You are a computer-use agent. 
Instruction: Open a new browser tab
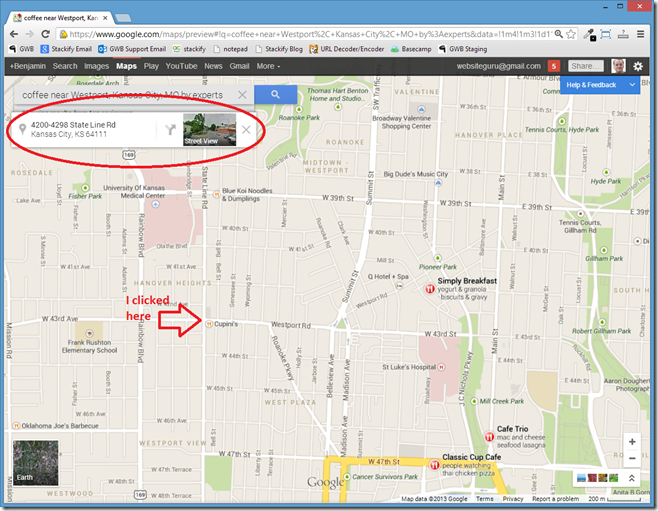(123, 18)
